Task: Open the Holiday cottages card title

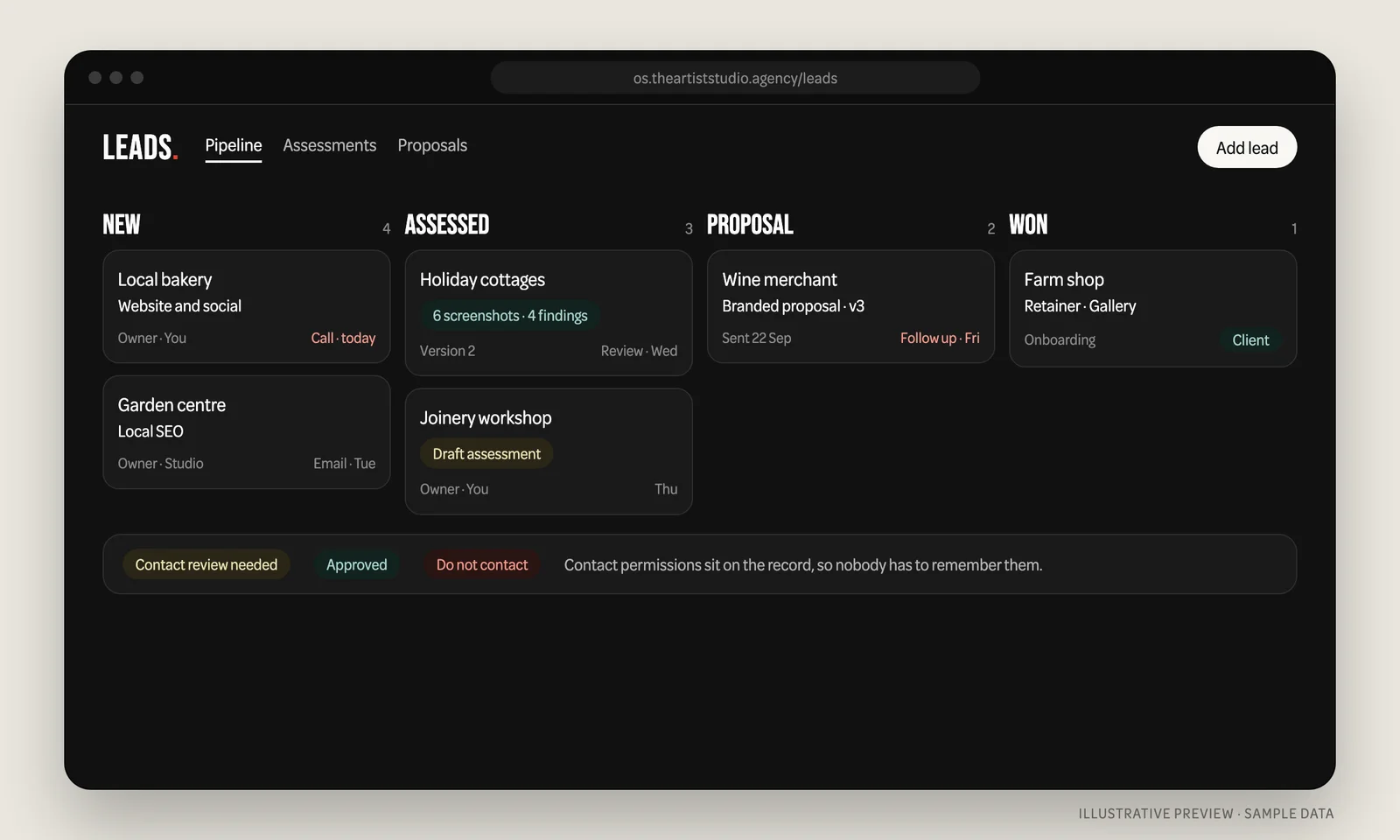Action: (482, 280)
